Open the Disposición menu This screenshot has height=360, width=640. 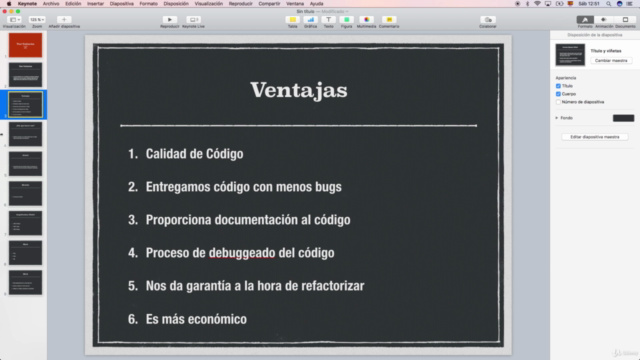click(x=176, y=4)
